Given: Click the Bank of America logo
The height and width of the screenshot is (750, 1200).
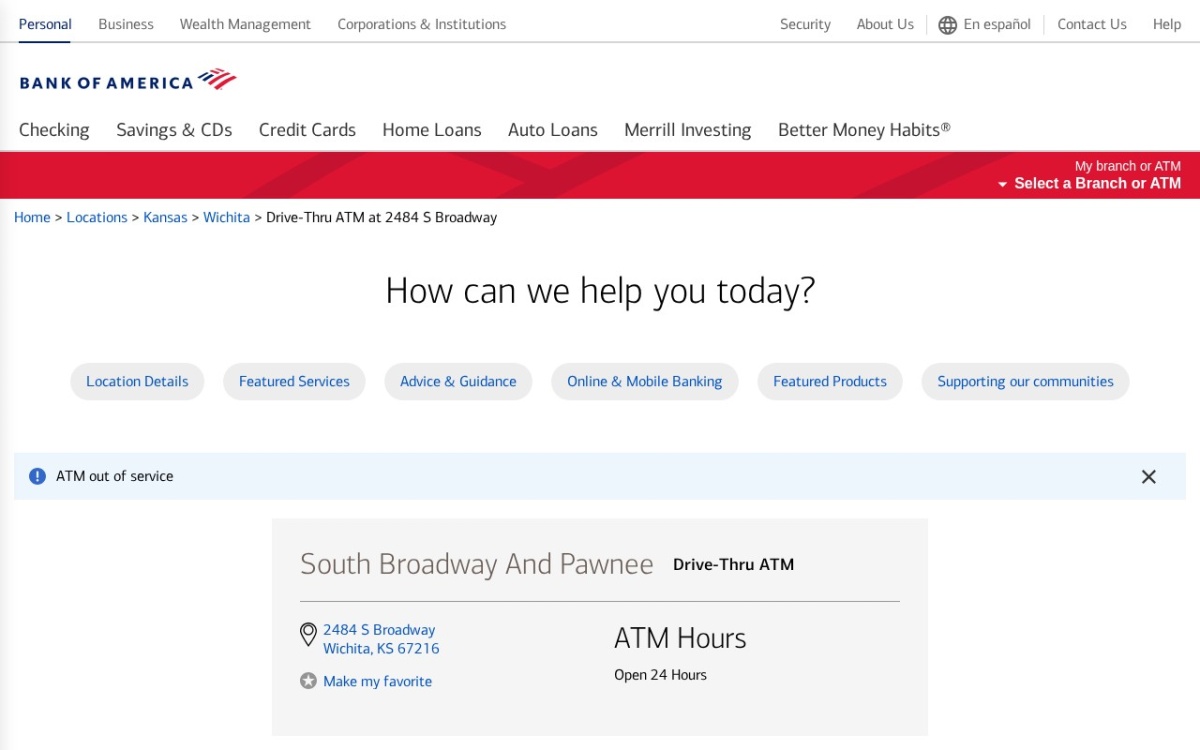Looking at the screenshot, I should point(127,80).
